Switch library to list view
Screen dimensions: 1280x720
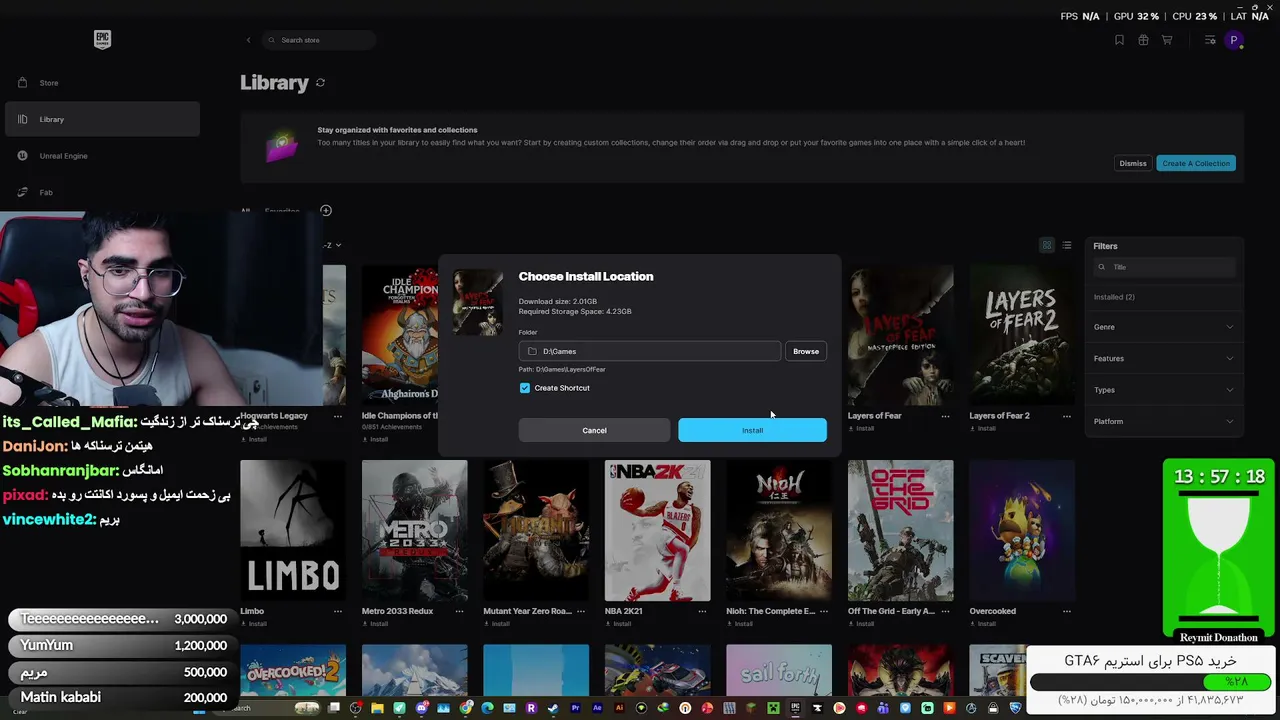[1067, 246]
